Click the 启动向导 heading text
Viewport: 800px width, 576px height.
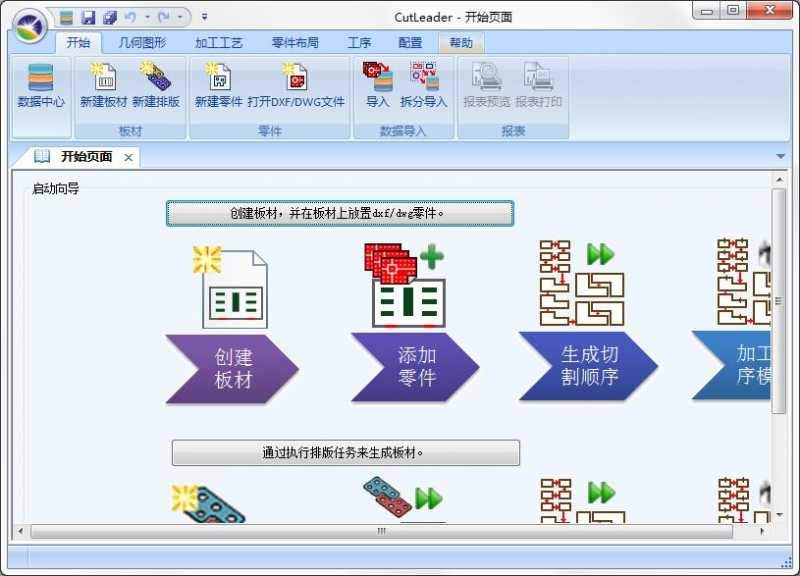(x=56, y=189)
